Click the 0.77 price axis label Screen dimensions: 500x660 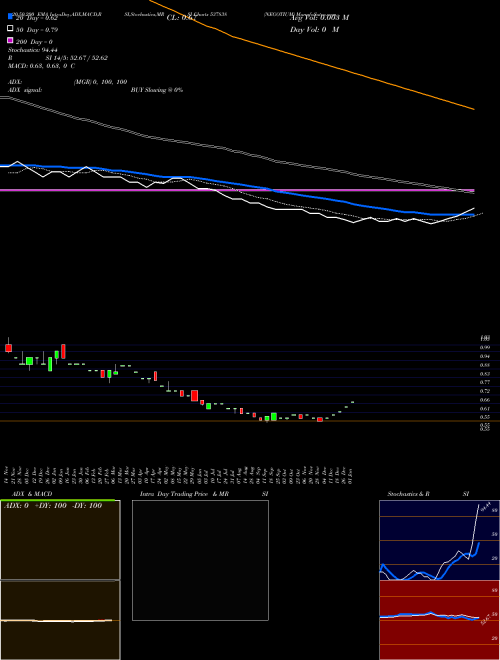(485, 382)
